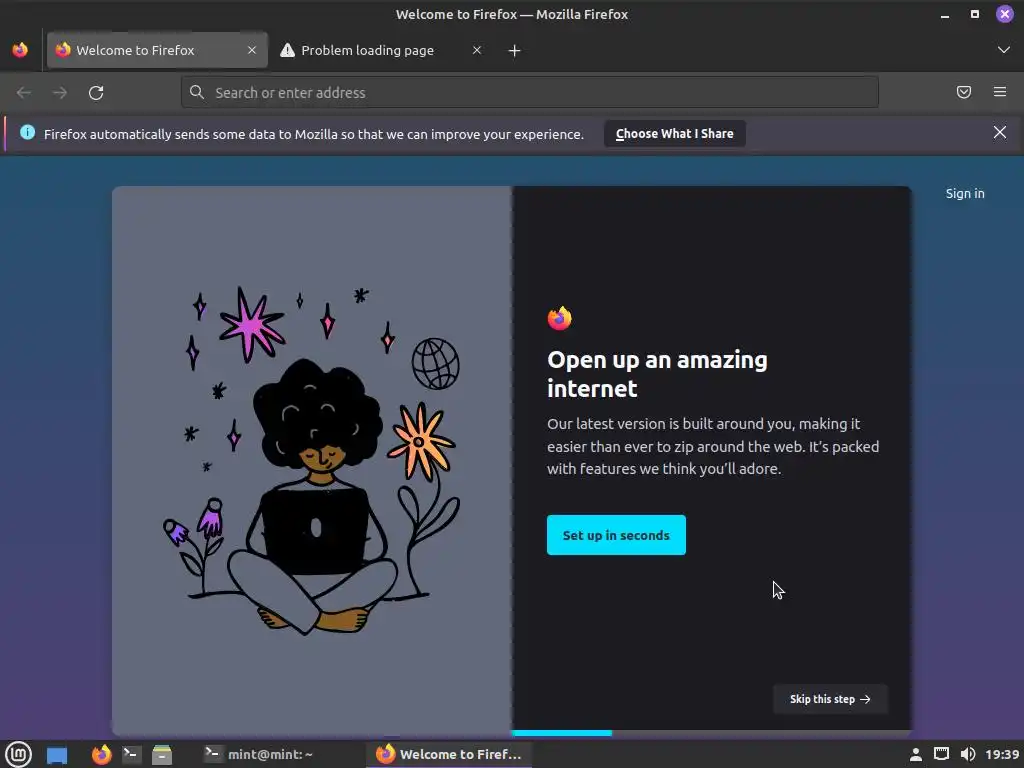Open the network connection tray icon
The width and height of the screenshot is (1024, 768).
pyautogui.click(x=941, y=754)
